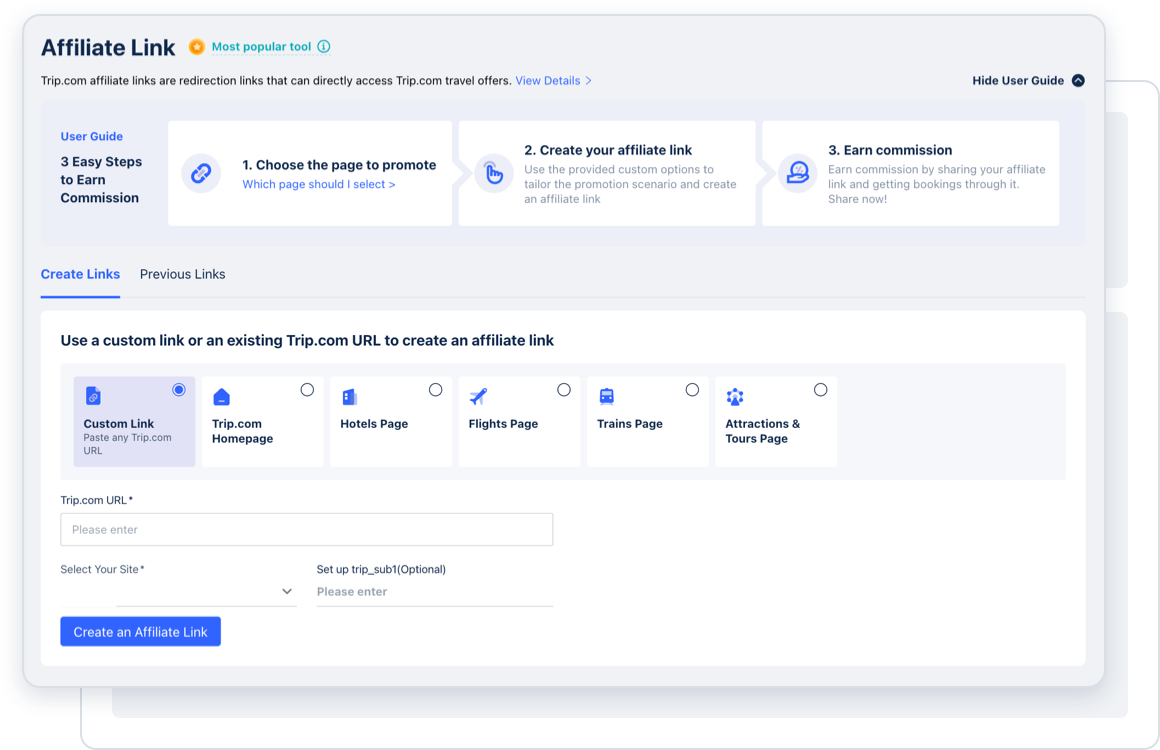Select the Custom Link radio button

(179, 390)
